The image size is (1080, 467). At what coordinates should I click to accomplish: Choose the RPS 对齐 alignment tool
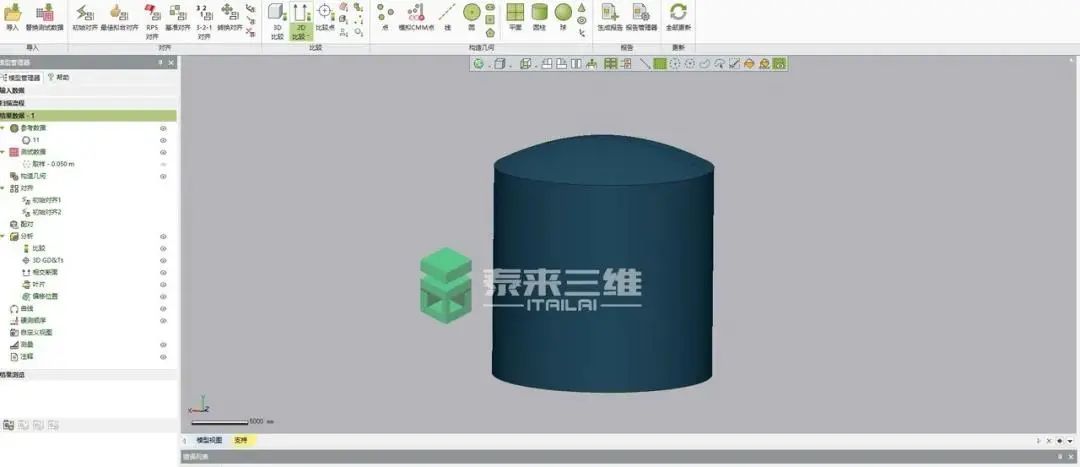pos(152,18)
